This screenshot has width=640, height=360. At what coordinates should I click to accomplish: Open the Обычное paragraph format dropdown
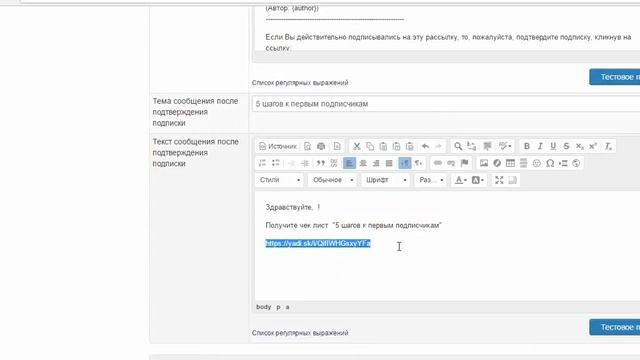[332, 180]
